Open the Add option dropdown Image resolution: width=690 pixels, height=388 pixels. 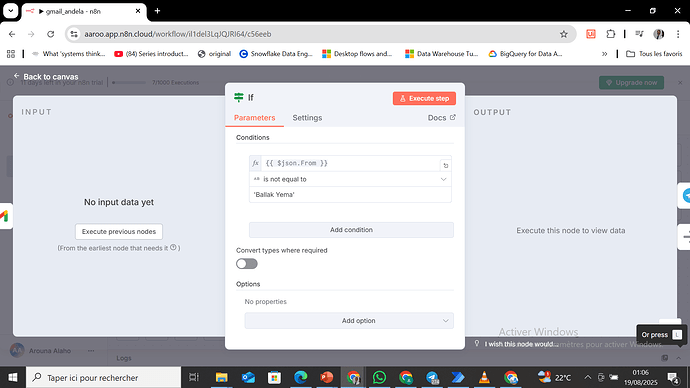(x=349, y=321)
